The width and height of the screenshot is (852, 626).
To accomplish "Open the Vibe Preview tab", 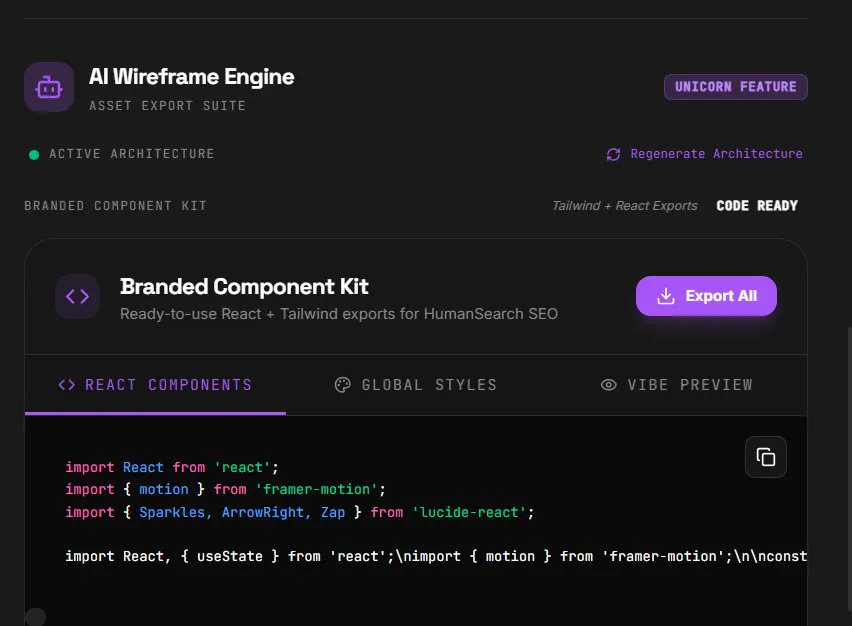I will pyautogui.click(x=676, y=385).
